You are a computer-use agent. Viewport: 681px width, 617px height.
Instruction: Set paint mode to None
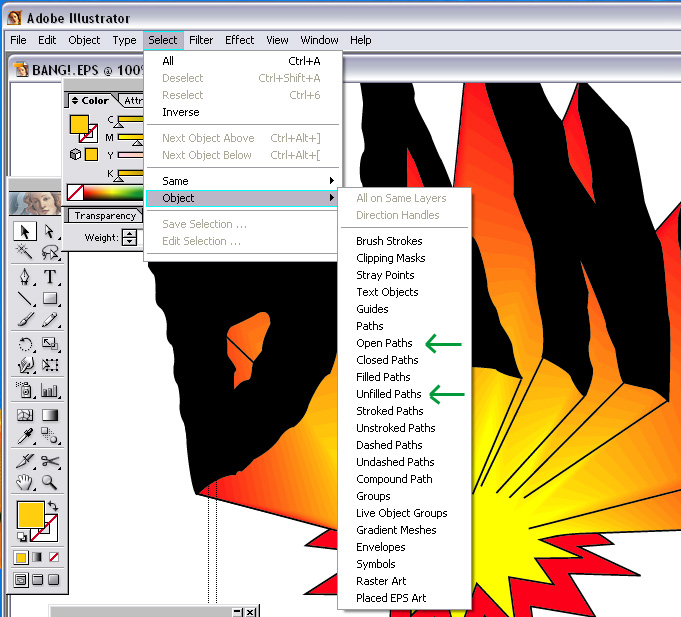pyautogui.click(x=54, y=557)
